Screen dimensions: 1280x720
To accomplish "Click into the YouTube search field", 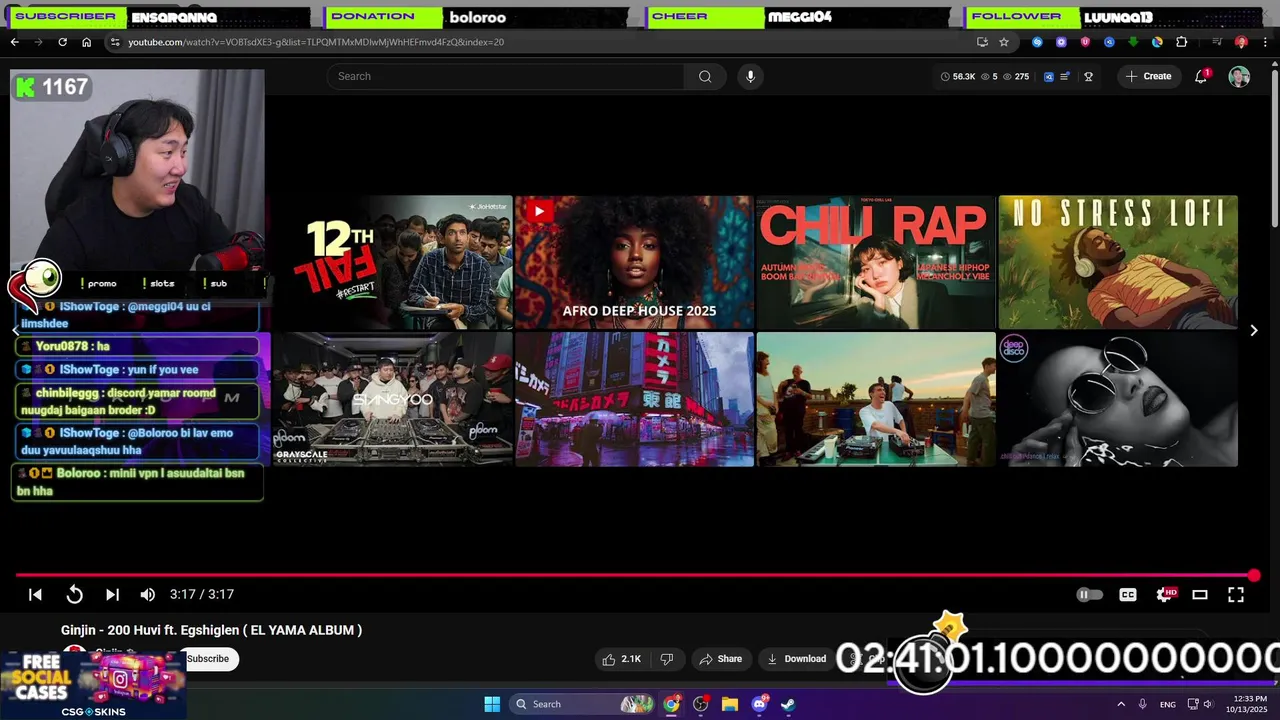I will [506, 76].
